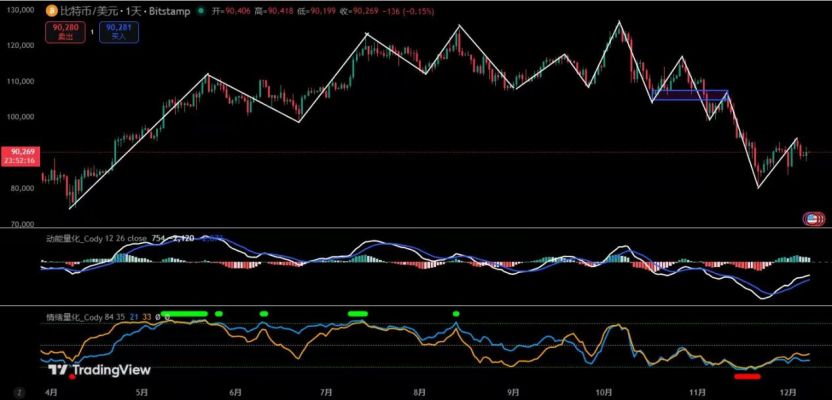Click the 100,000 price scale label

click(22, 116)
